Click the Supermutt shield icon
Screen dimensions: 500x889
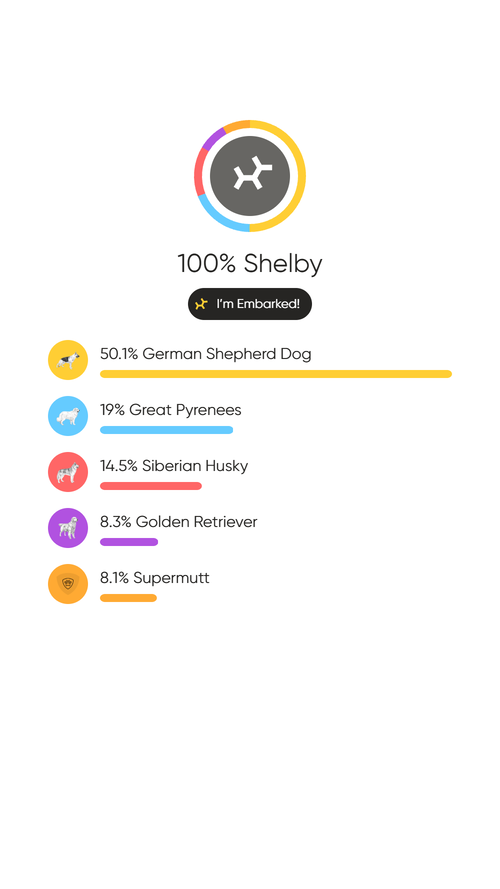68,584
